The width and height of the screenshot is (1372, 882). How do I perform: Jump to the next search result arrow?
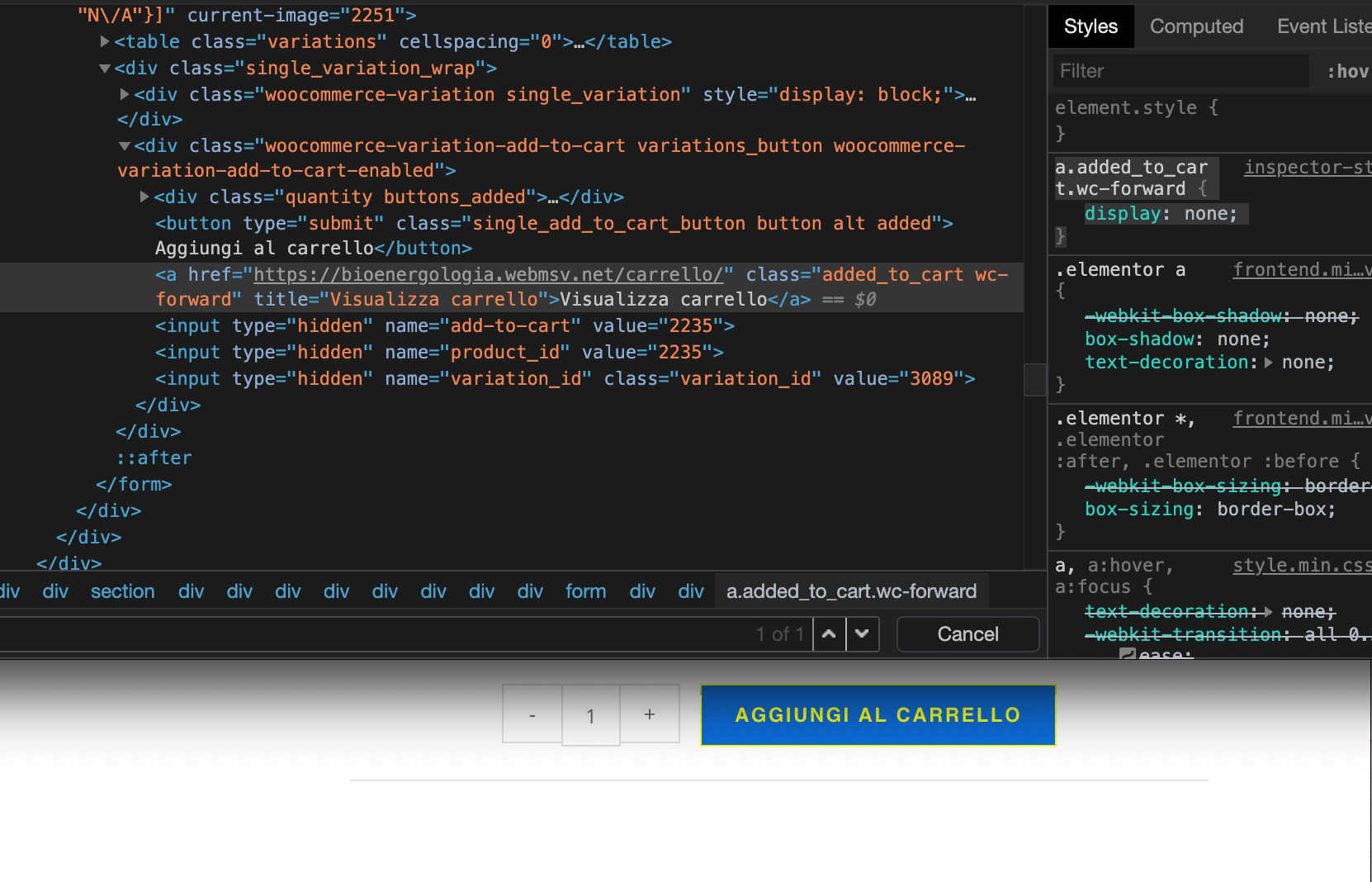[x=862, y=634]
